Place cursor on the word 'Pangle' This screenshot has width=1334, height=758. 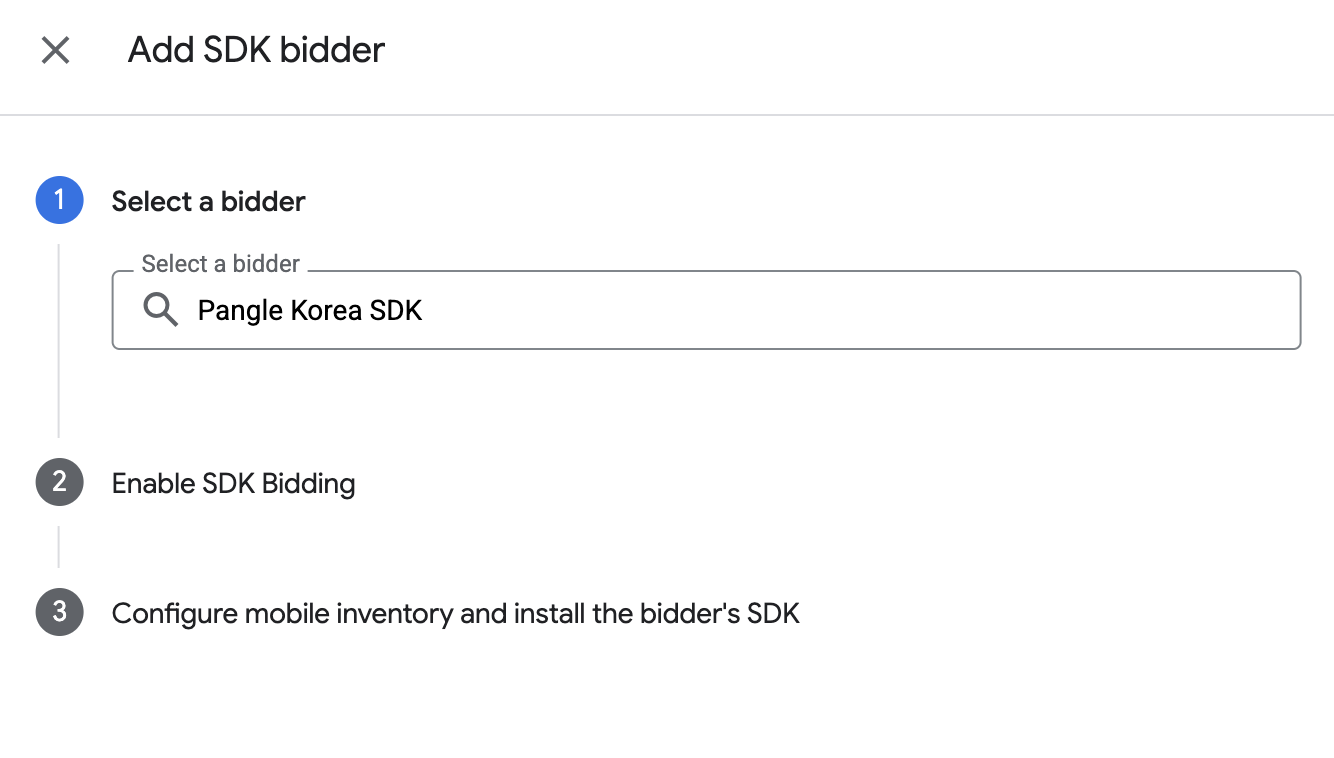pos(241,311)
